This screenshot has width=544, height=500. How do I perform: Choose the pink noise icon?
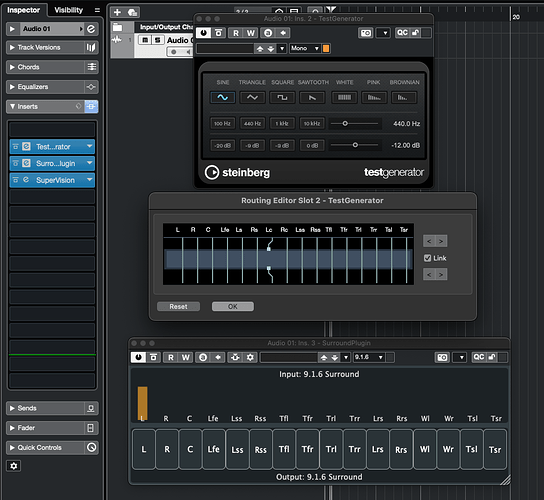(374, 98)
